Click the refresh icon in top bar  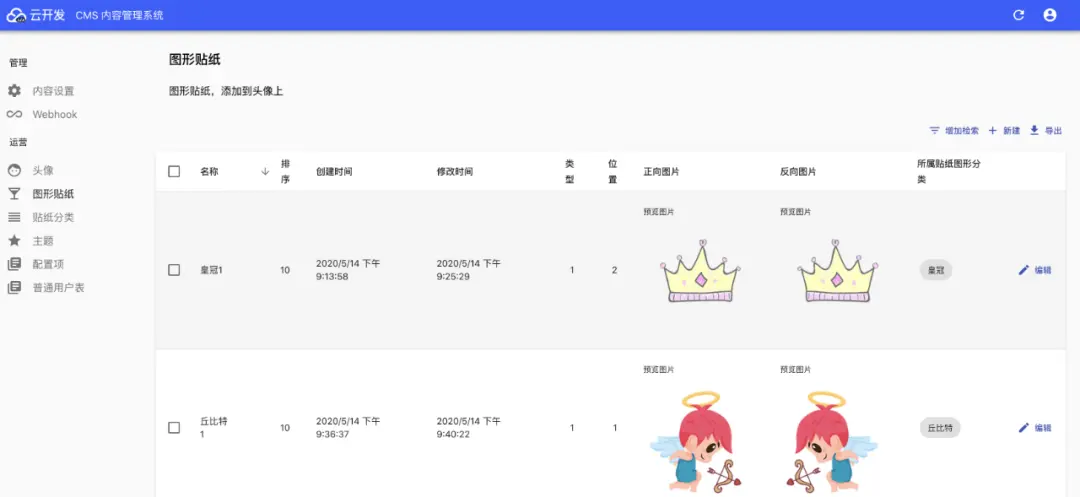click(x=1019, y=15)
